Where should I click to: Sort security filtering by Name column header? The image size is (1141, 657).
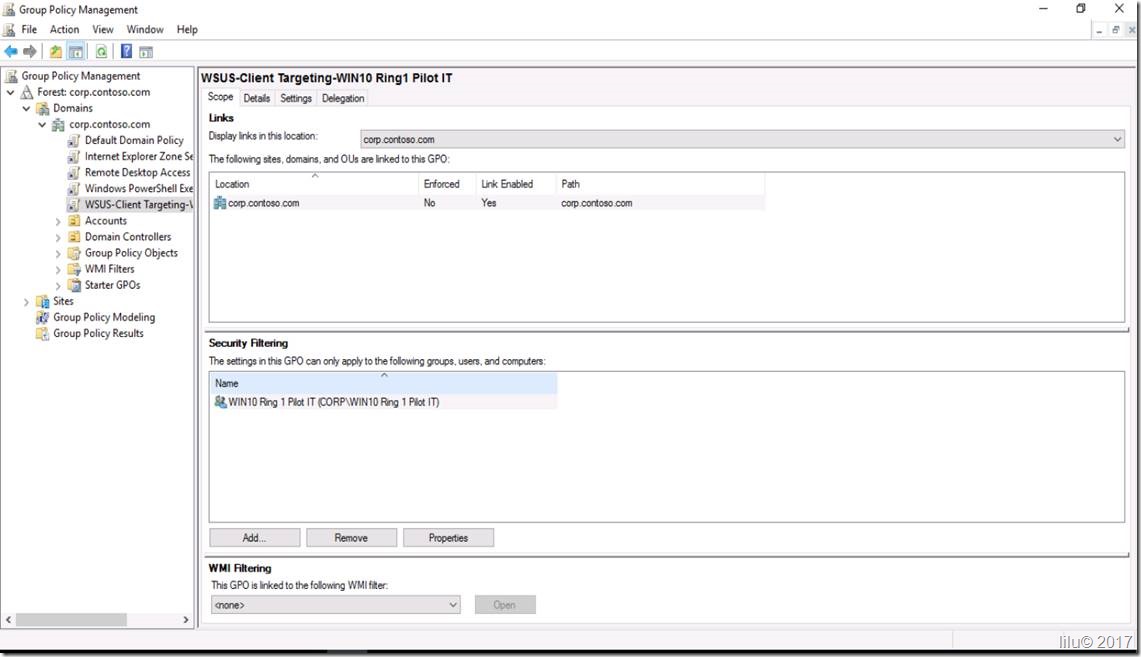point(383,383)
